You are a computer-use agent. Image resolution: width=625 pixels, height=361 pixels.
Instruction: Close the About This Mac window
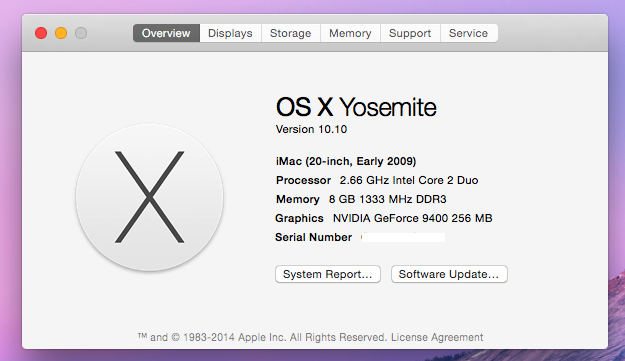41,33
